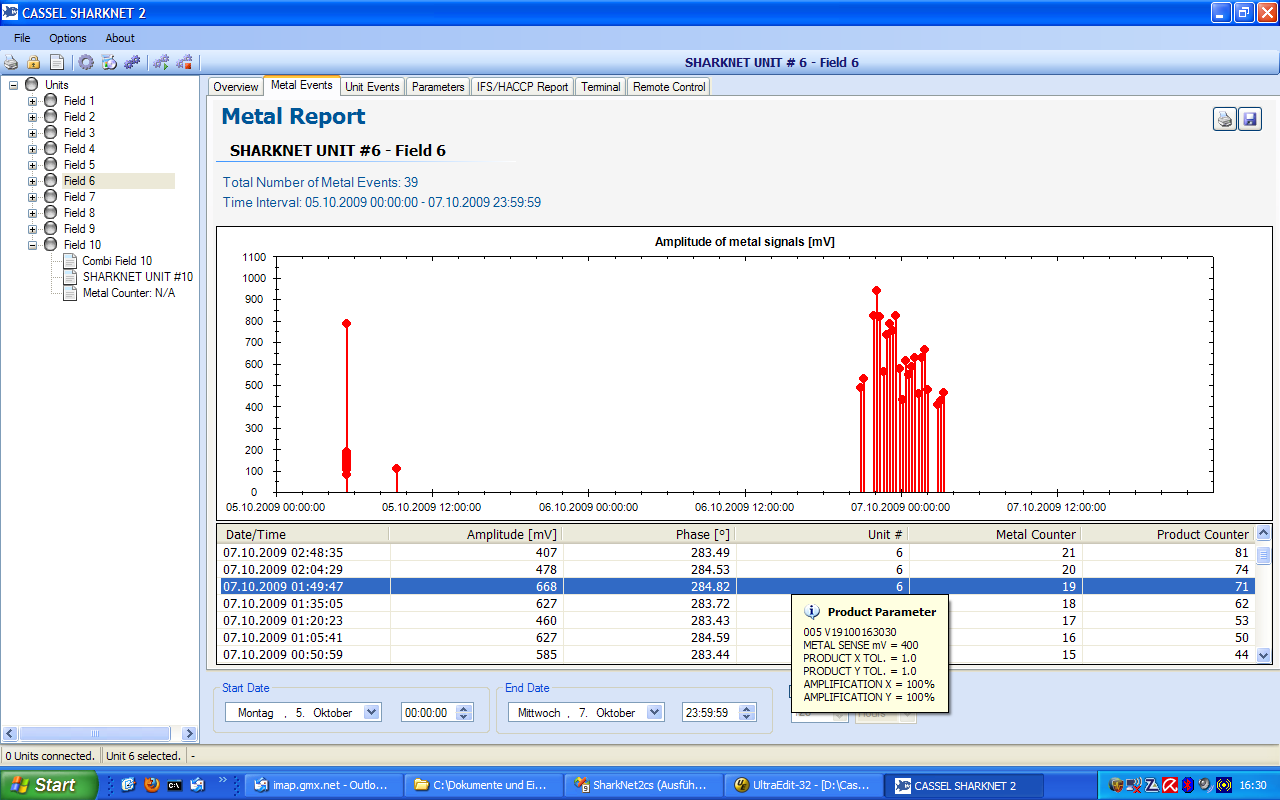Click the start gears icon with green arrow
1280x800 pixels.
[160, 62]
